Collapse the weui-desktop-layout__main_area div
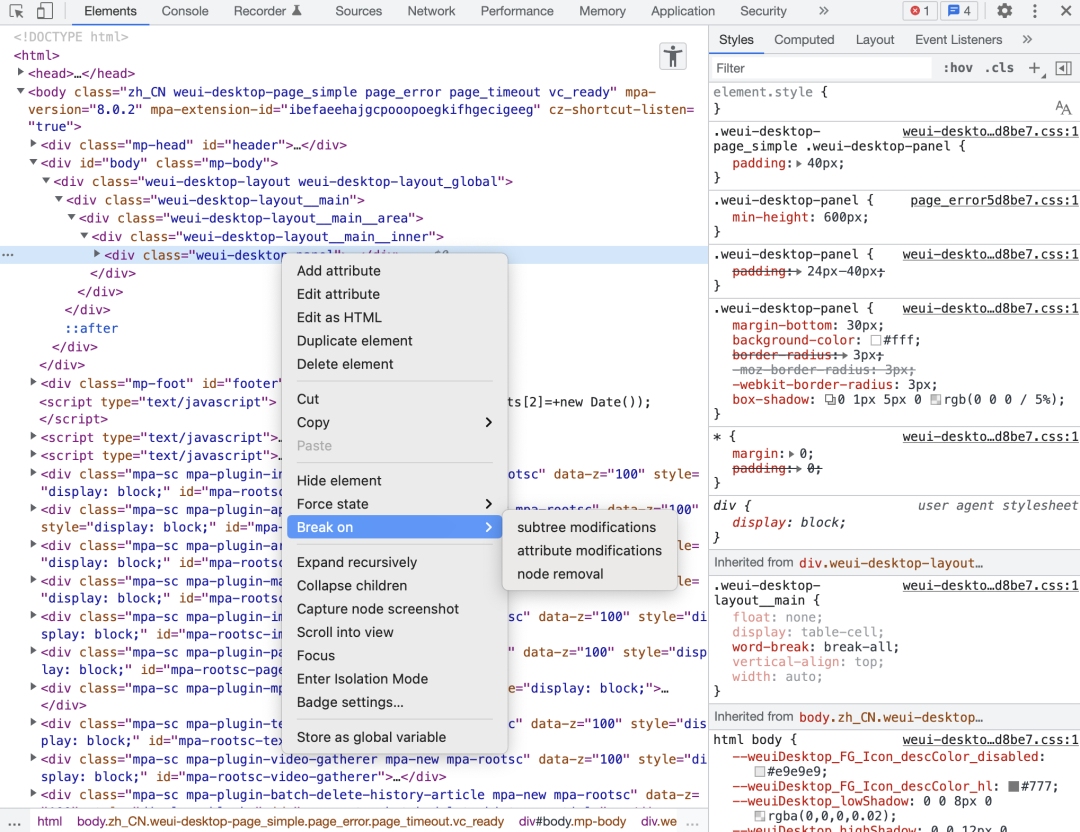Viewport: 1080px width, 832px height. pyautogui.click(x=71, y=218)
